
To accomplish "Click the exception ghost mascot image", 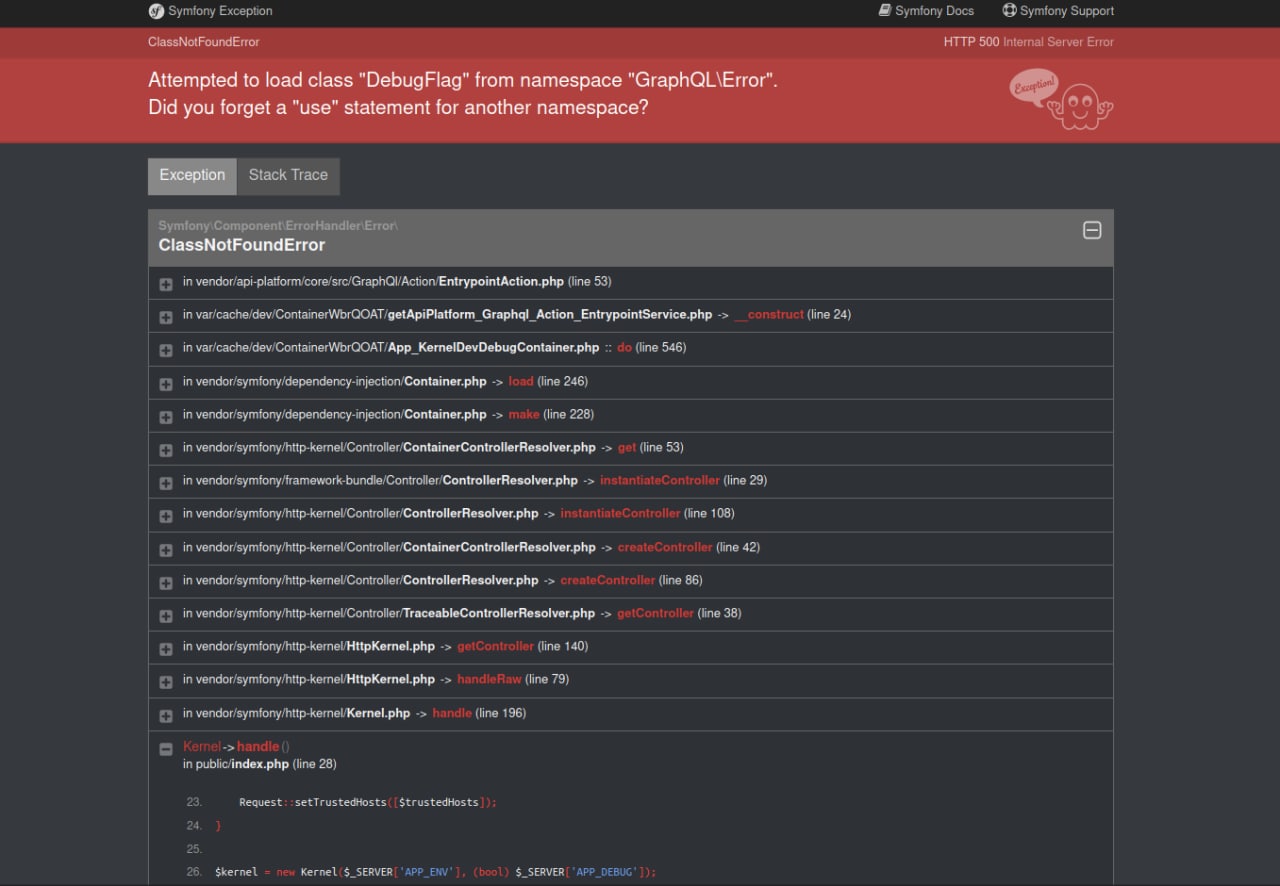I will pyautogui.click(x=1061, y=99).
